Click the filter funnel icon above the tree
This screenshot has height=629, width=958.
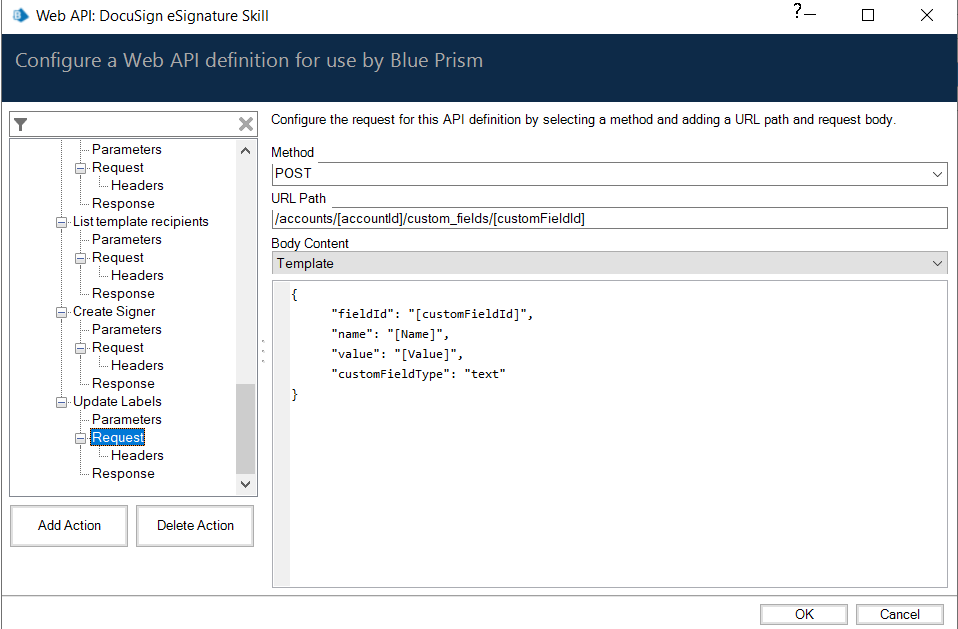[20, 123]
